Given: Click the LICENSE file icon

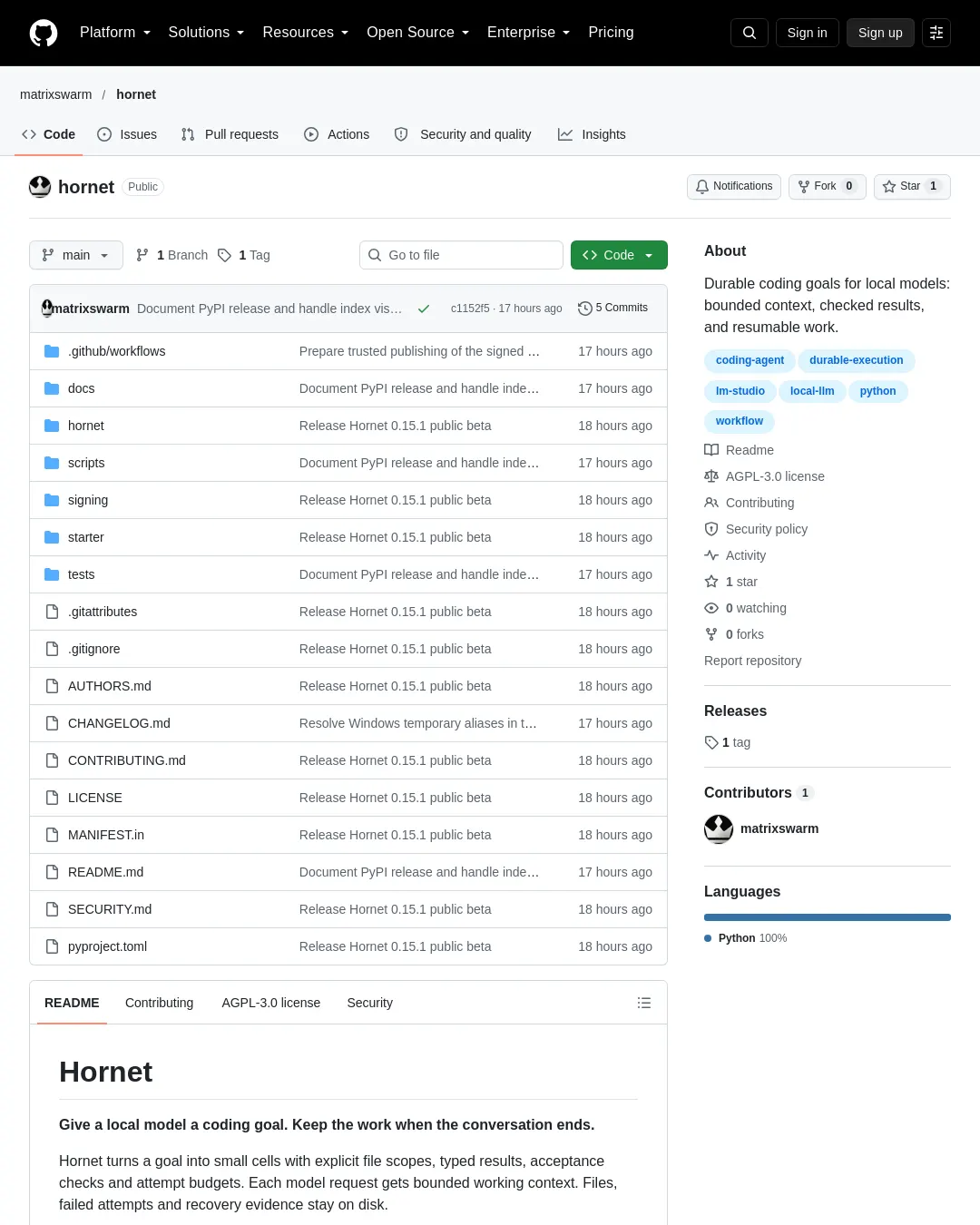Looking at the screenshot, I should [x=52, y=798].
